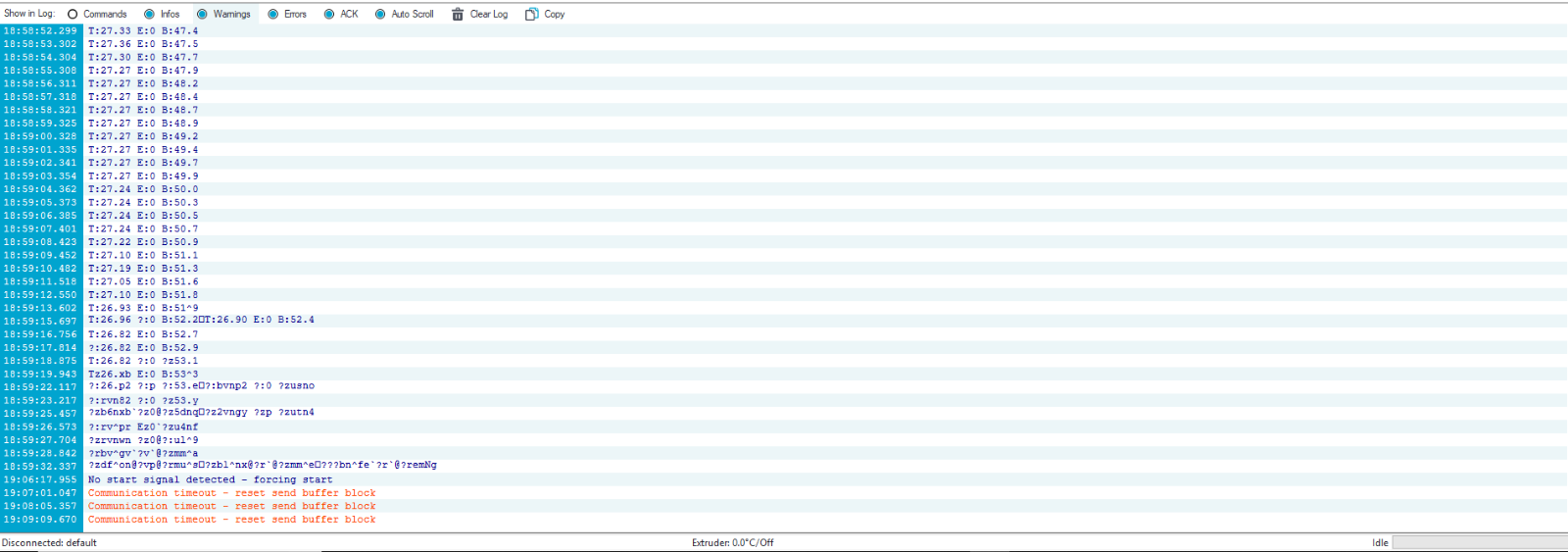Toggle the Commands log filter
Viewport: 1568px width, 552px height.
point(97,14)
